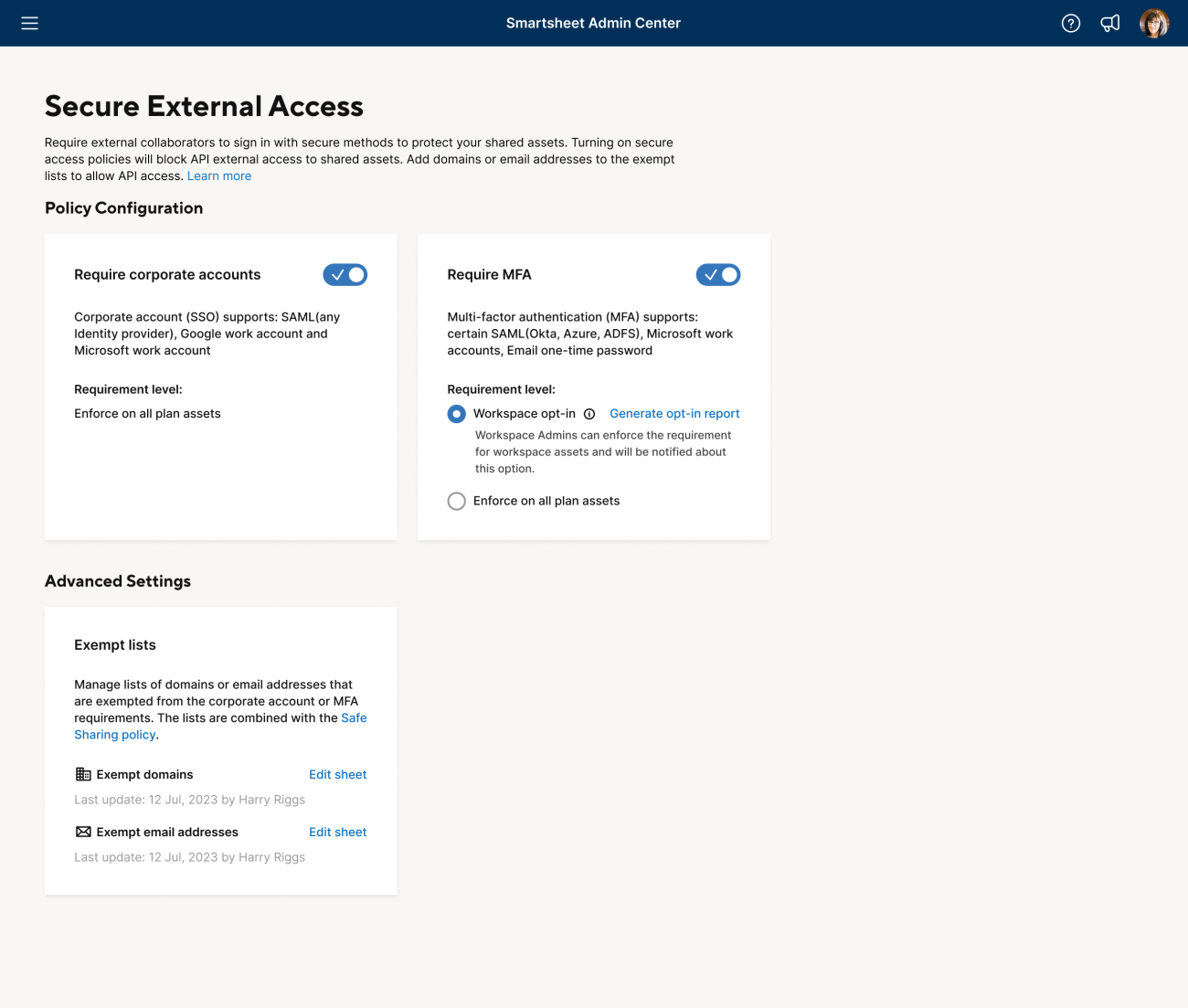
Task: Open Help via the question mark icon
Action: 1070,23
